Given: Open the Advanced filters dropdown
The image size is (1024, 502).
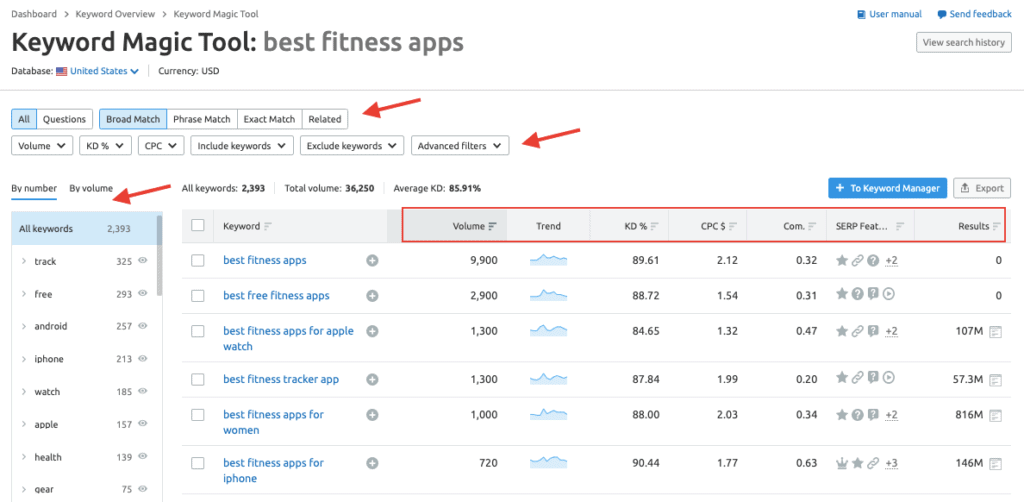Looking at the screenshot, I should [460, 146].
